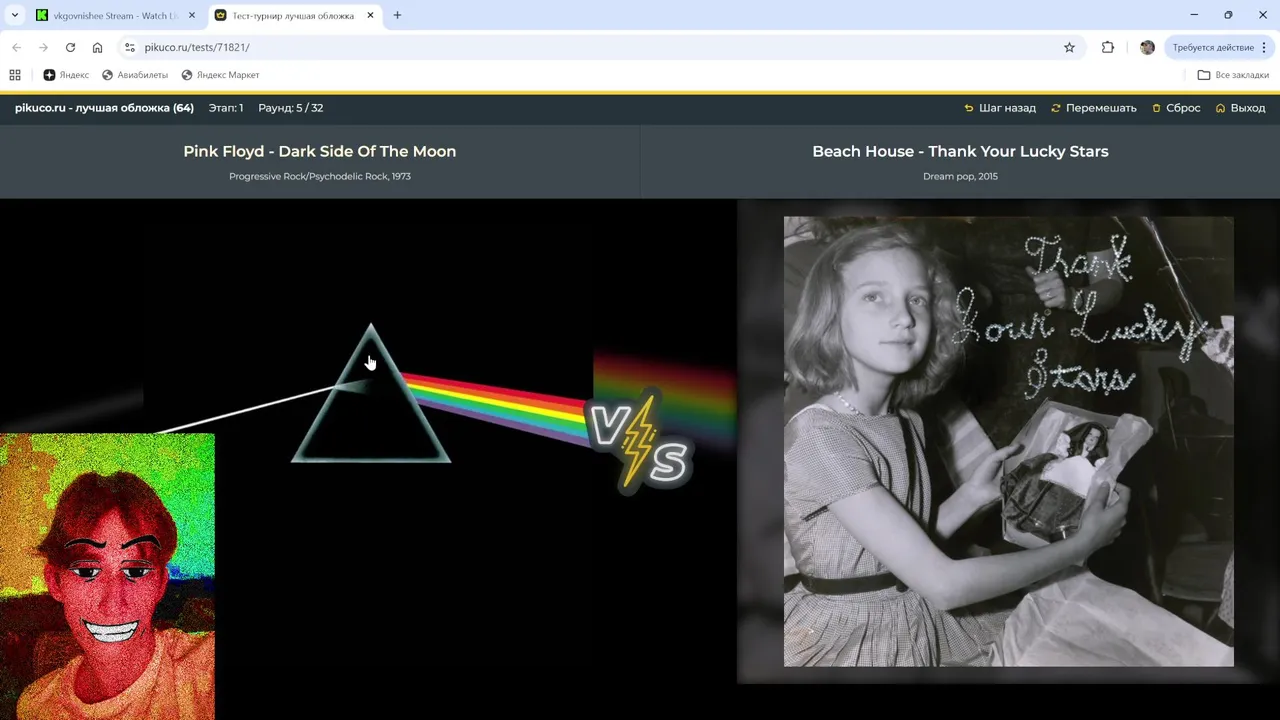This screenshot has width=1280, height=720.
Task: Open the extensions puzzle icon
Action: tap(1108, 47)
